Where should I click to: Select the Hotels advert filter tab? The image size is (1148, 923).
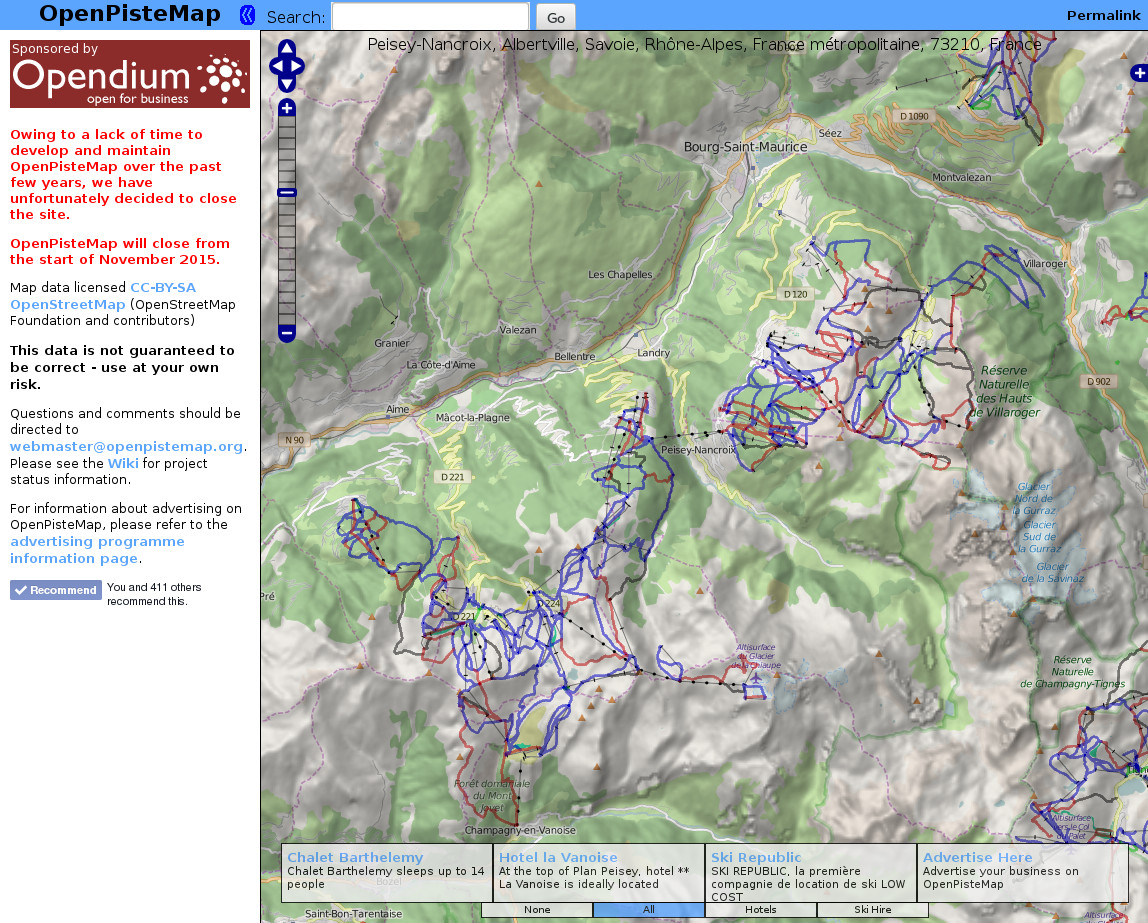[x=761, y=910]
